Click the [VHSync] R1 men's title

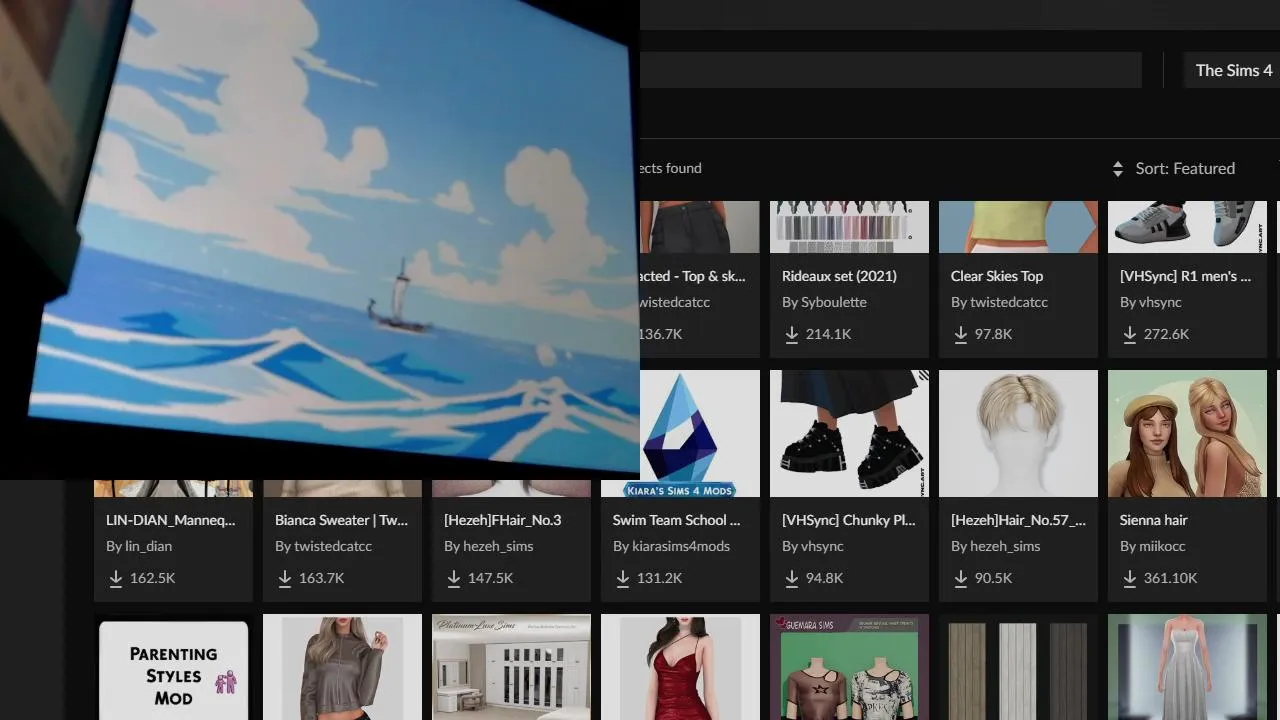pos(1186,276)
